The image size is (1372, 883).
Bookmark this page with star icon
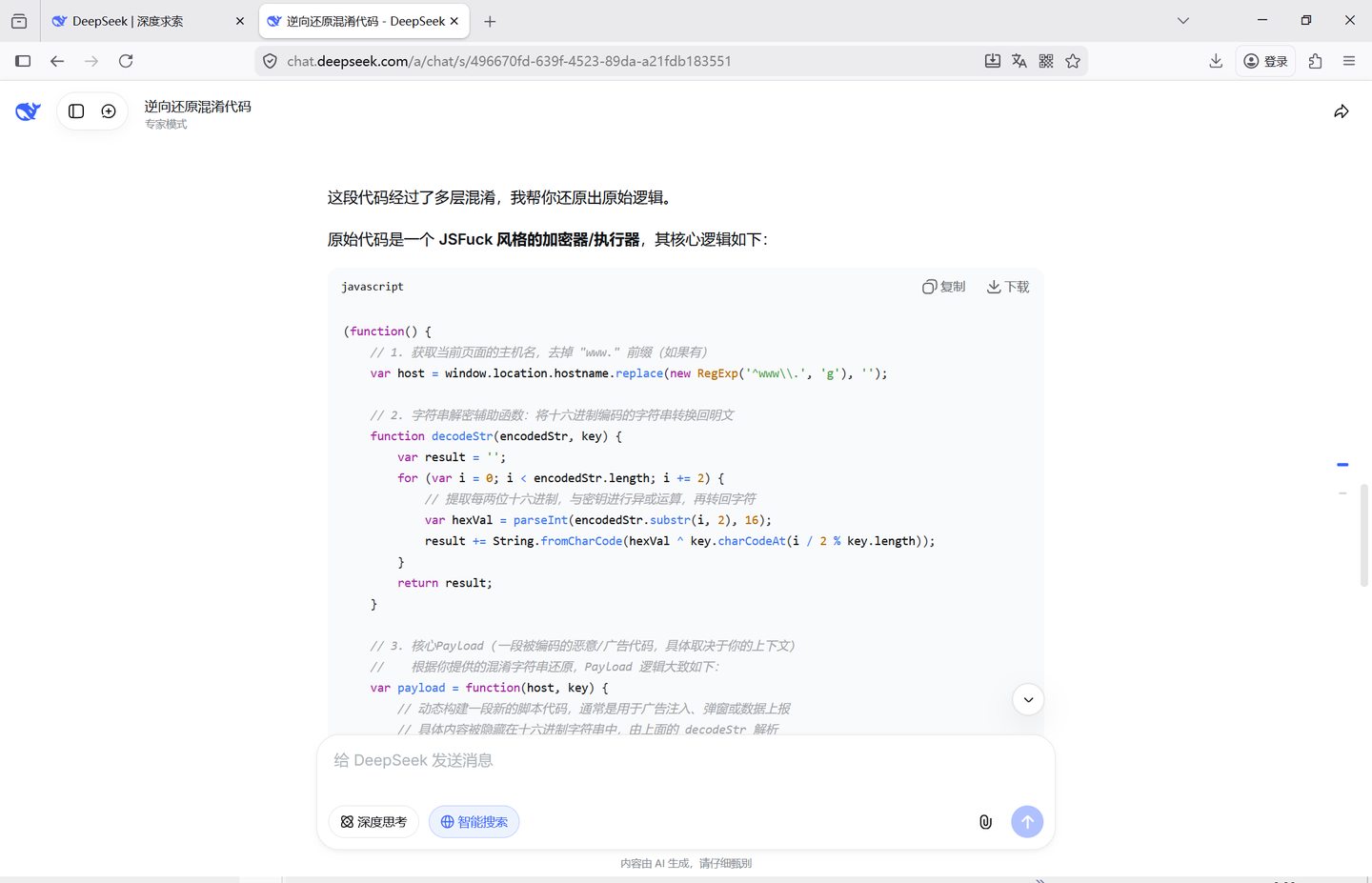coord(1073,61)
